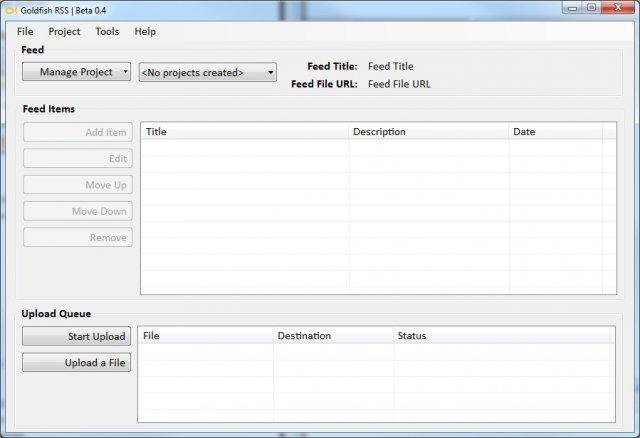Open the Tools menu
The width and height of the screenshot is (640, 438).
[107, 31]
